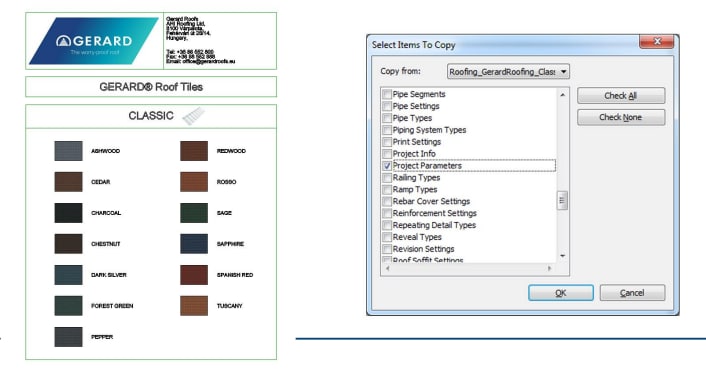Click the Gerard contact address text
Screen dimensions: 706x391
[x=200, y=41]
